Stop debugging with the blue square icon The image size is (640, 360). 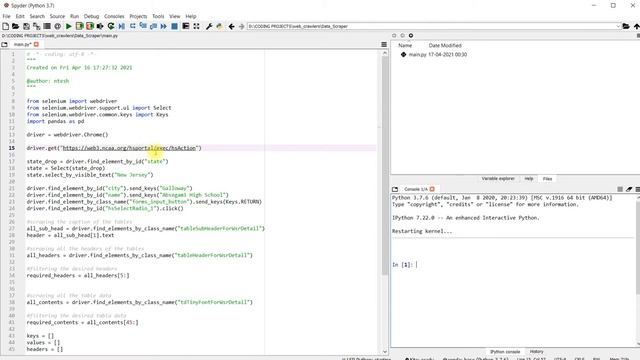[174, 26]
